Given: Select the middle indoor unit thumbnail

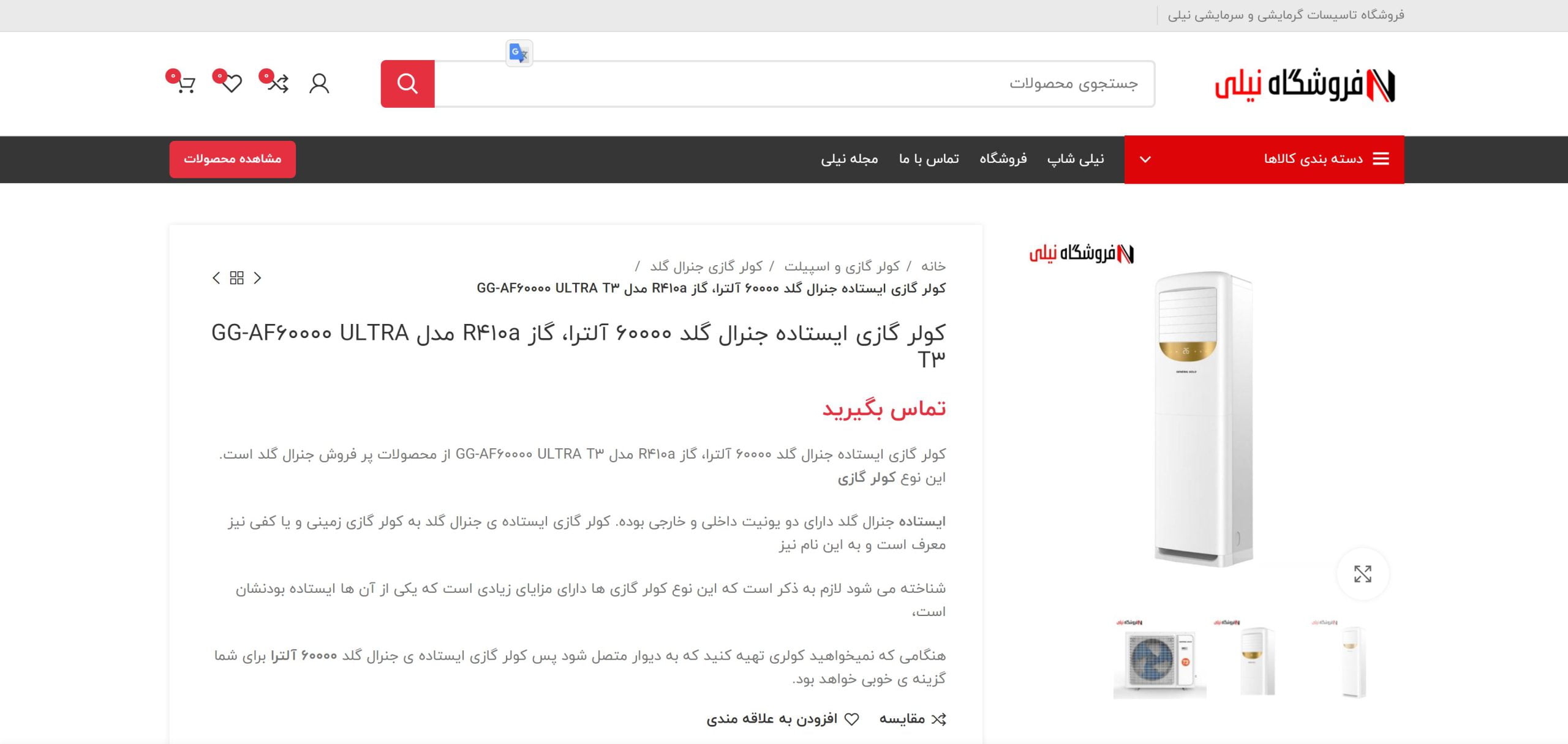Looking at the screenshot, I should [x=1257, y=659].
